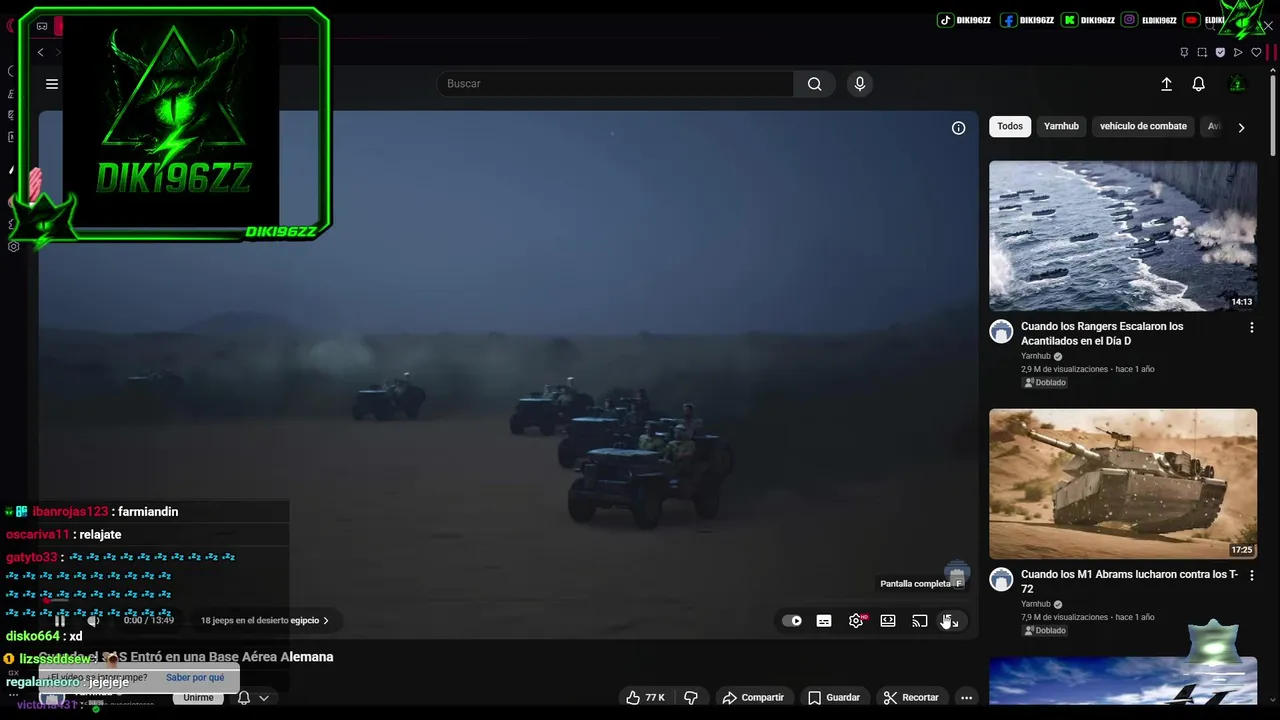Screen dimensions: 1280x720
Task: Toggle subtitles captions in player
Action: [824, 621]
